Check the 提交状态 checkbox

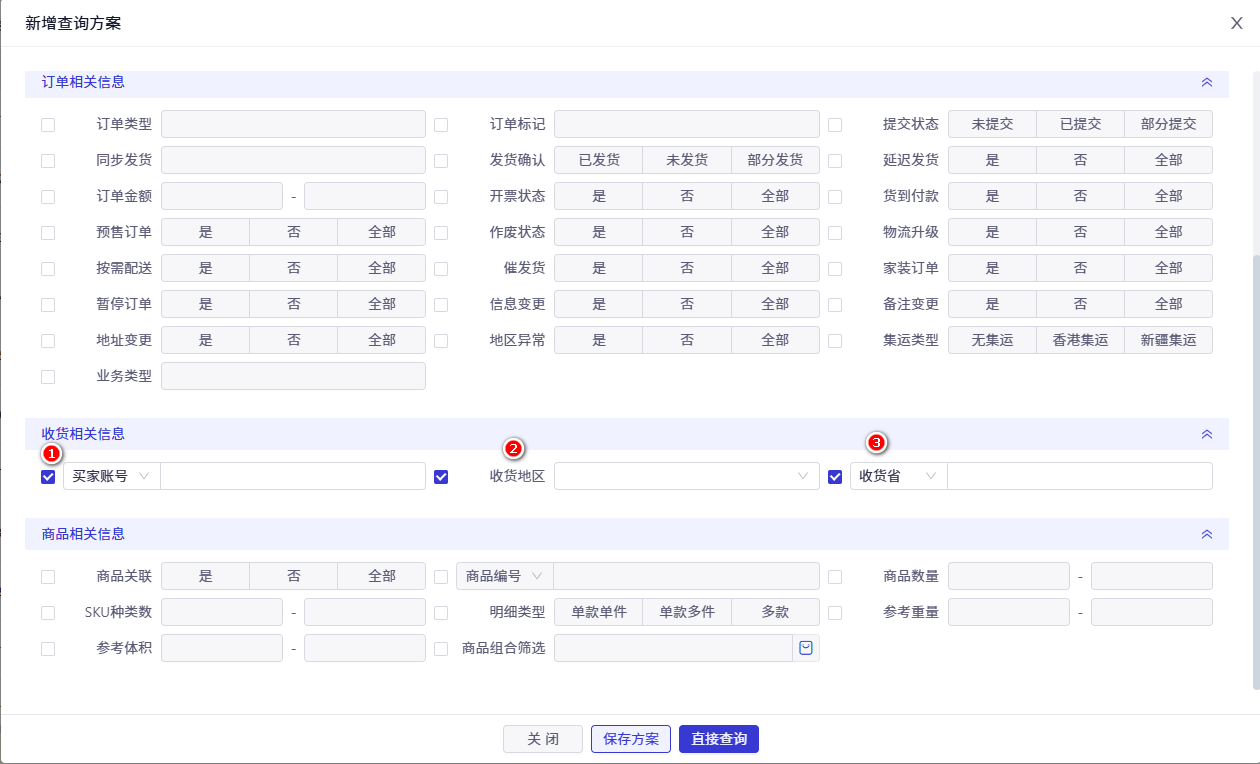(835, 125)
